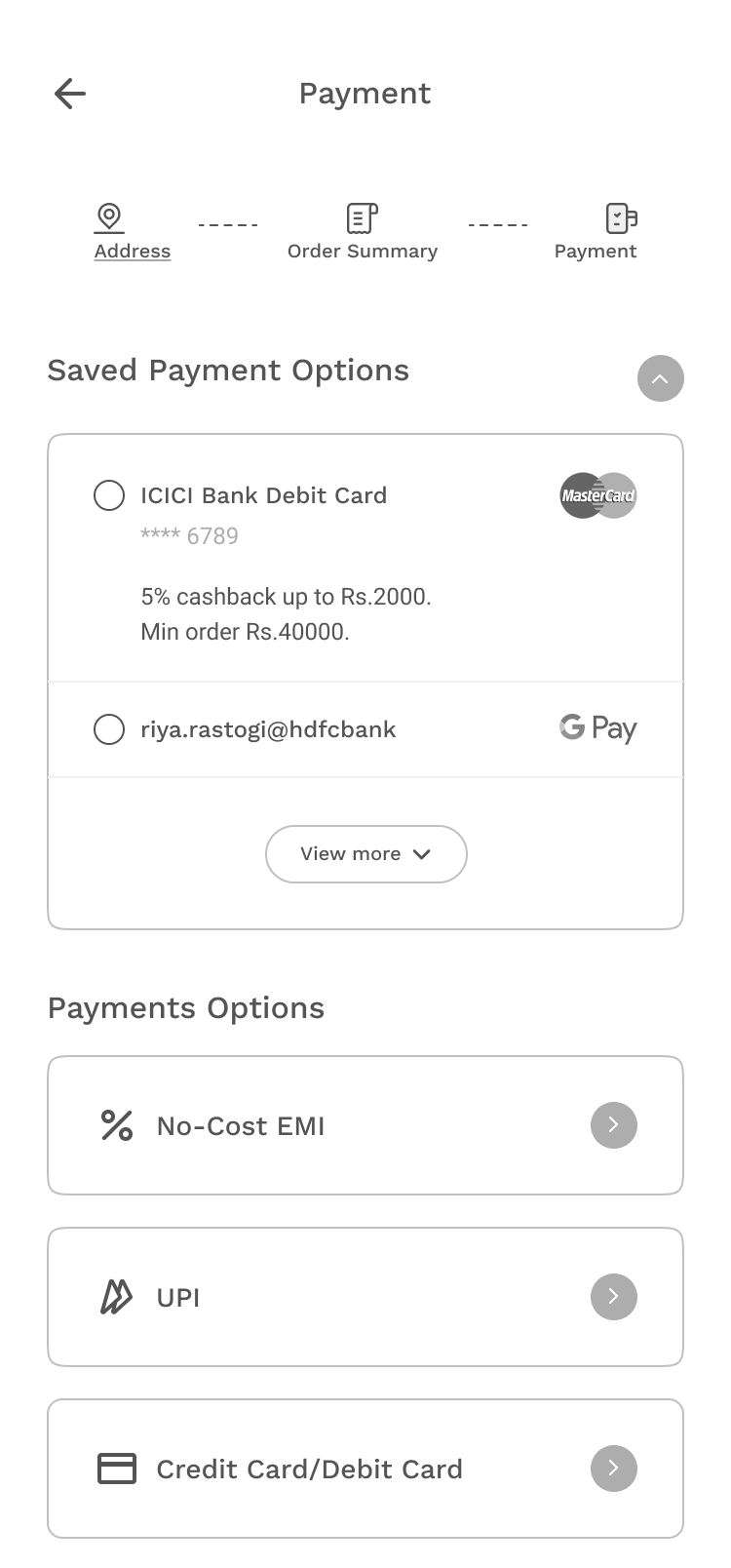
Task: Open Credit Card/Debit Card chevron arrow
Action: [x=613, y=1469]
